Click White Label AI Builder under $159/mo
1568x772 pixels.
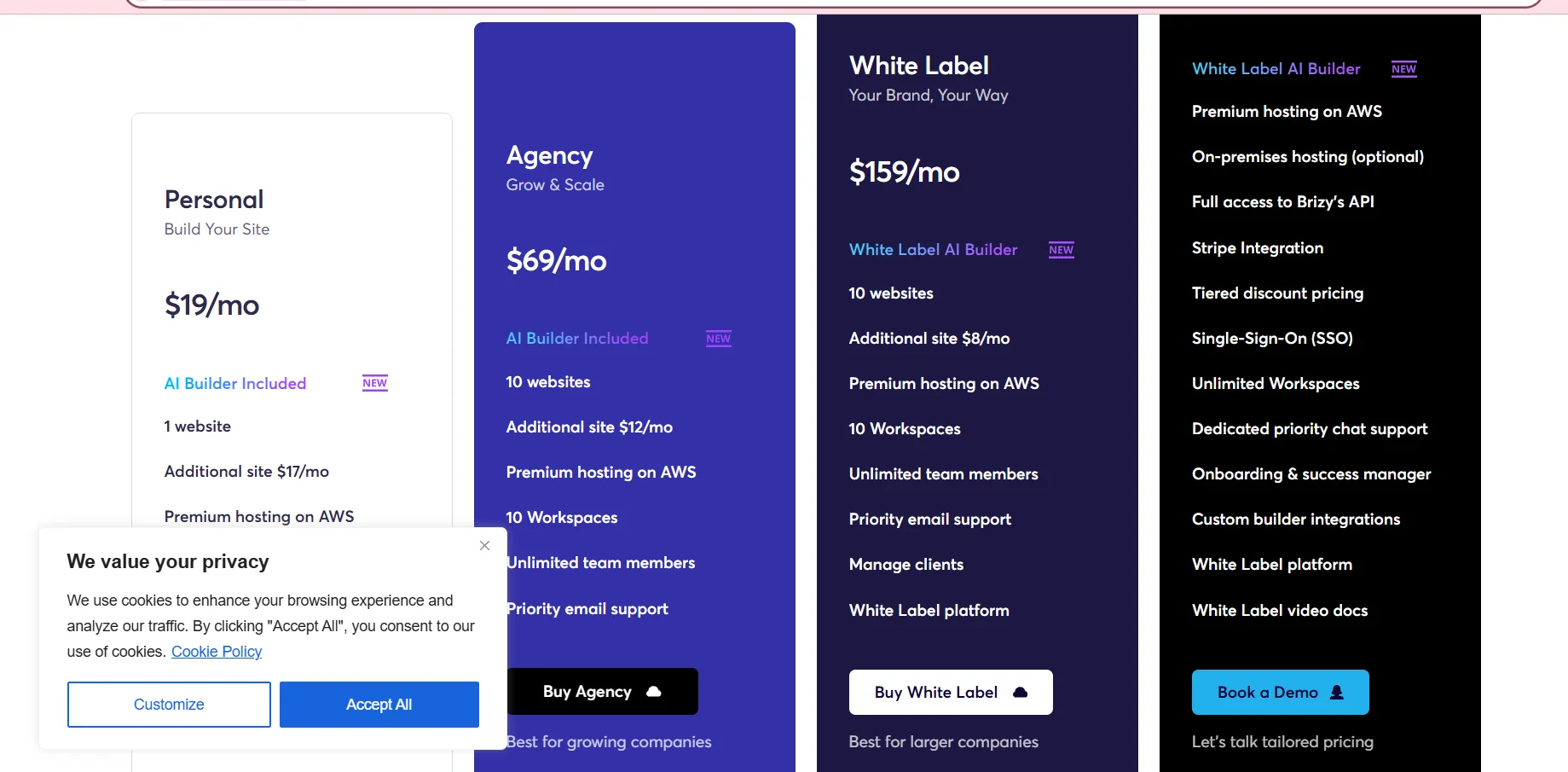(933, 250)
